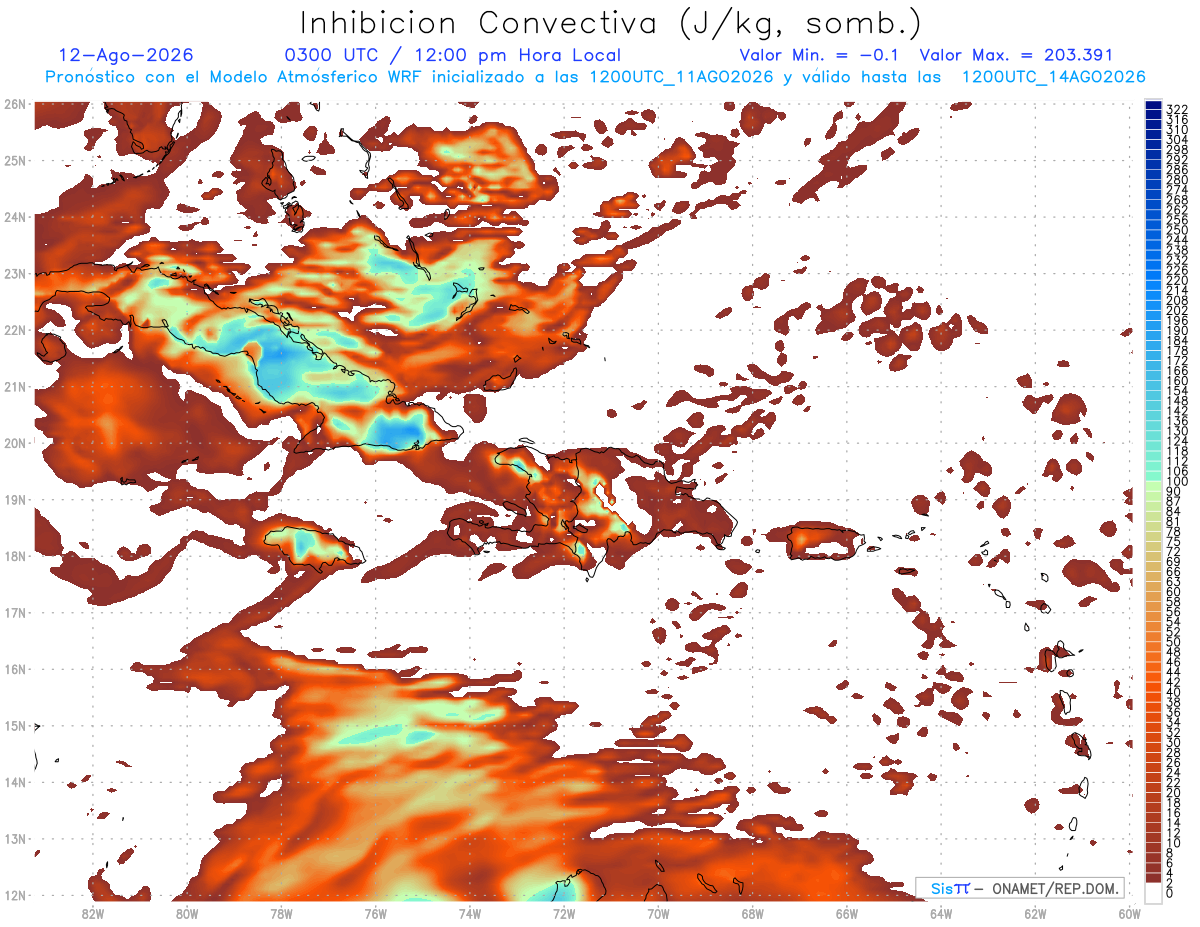Click the title 'Inhibicion Convectiva (J/kg, somb.)'
The height and width of the screenshot is (927, 1200).
click(x=611, y=23)
